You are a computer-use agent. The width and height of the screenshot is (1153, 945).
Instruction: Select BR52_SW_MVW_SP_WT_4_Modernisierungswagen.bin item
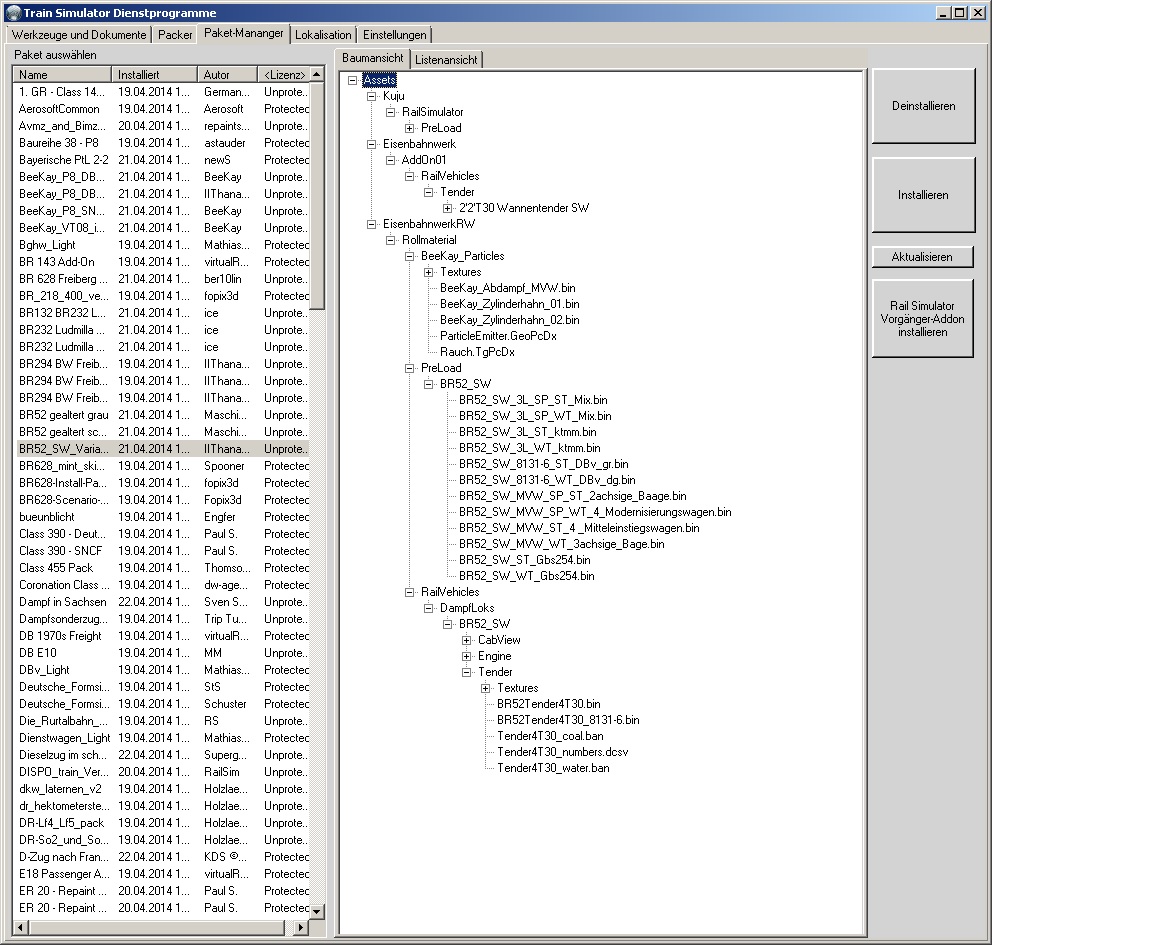tap(595, 512)
